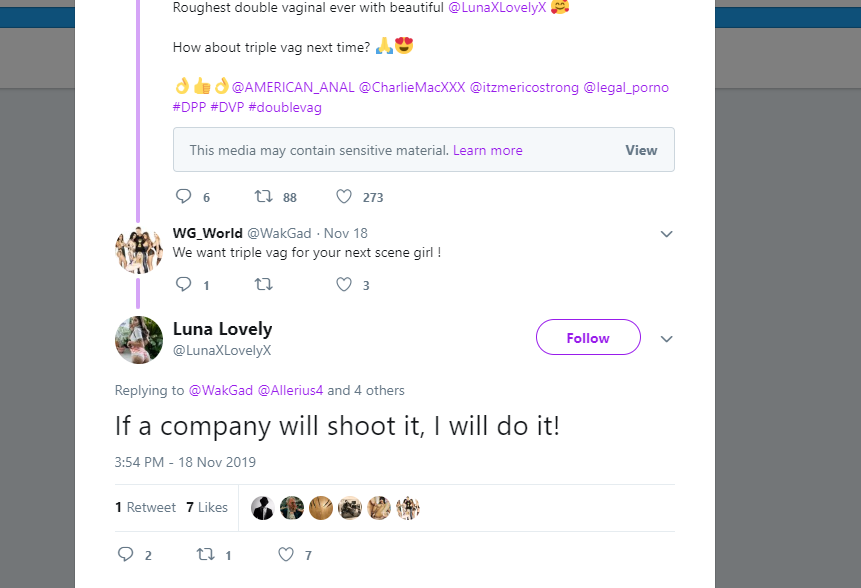Click reply icon with 6 replies
861x588 pixels.
pyautogui.click(x=183, y=196)
